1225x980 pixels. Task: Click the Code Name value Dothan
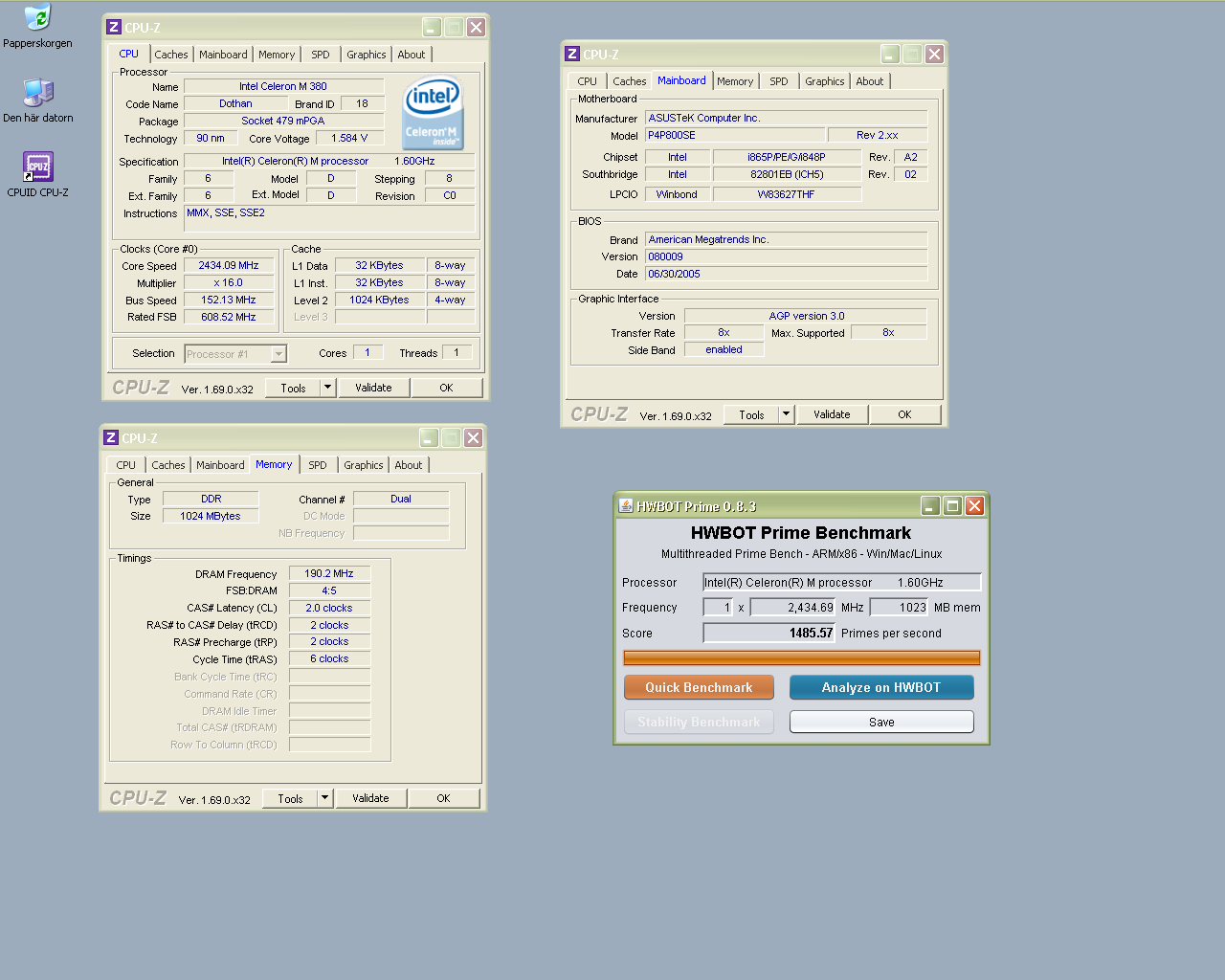pos(235,103)
